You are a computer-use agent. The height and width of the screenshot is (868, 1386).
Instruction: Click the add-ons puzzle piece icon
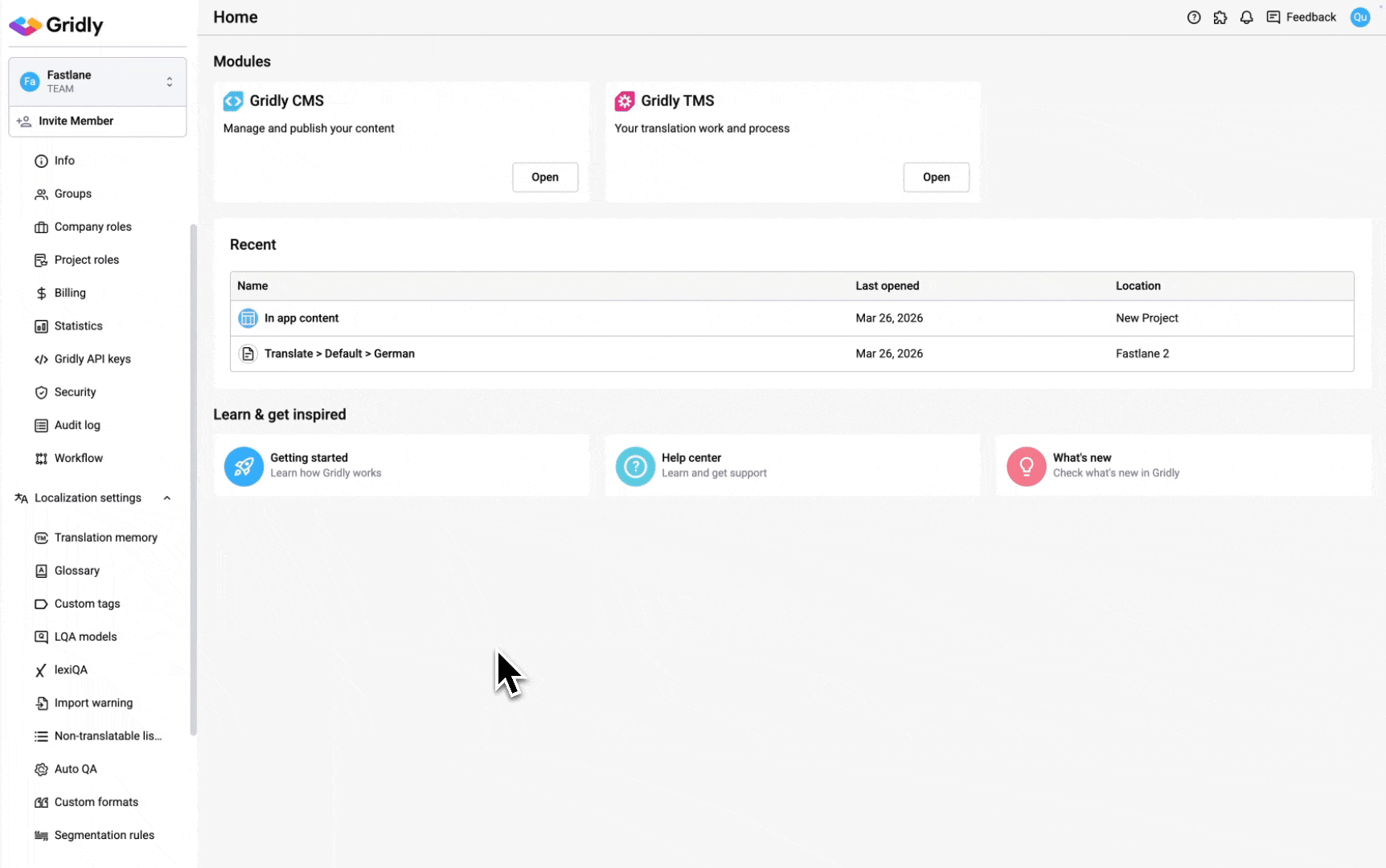[x=1220, y=17]
